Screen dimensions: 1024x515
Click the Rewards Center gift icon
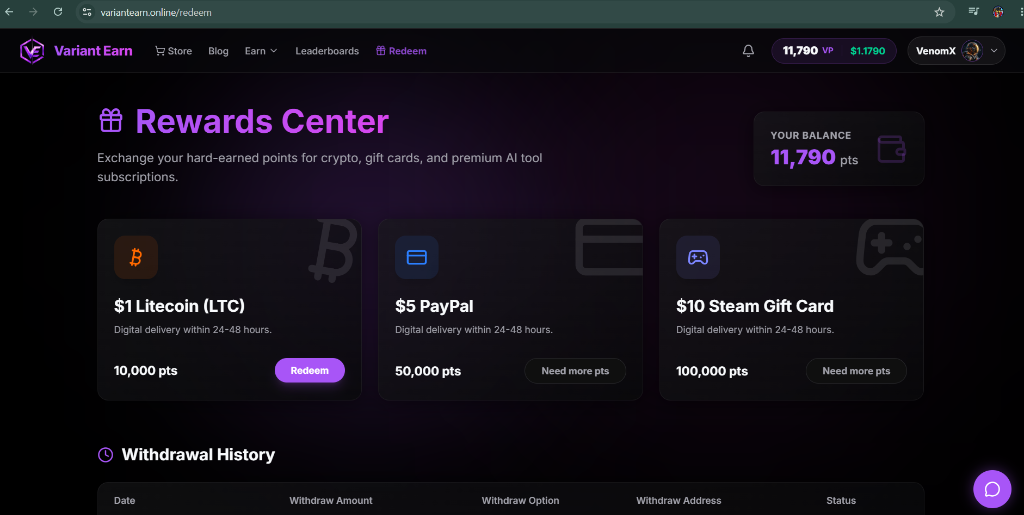pos(111,121)
